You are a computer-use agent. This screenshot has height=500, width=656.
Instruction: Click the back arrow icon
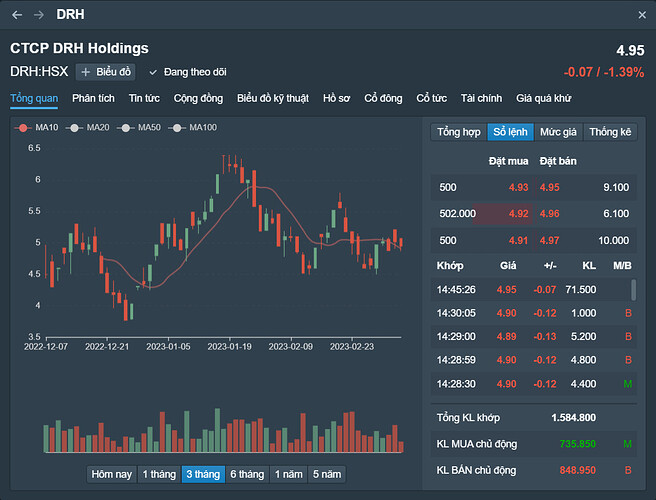[17, 15]
